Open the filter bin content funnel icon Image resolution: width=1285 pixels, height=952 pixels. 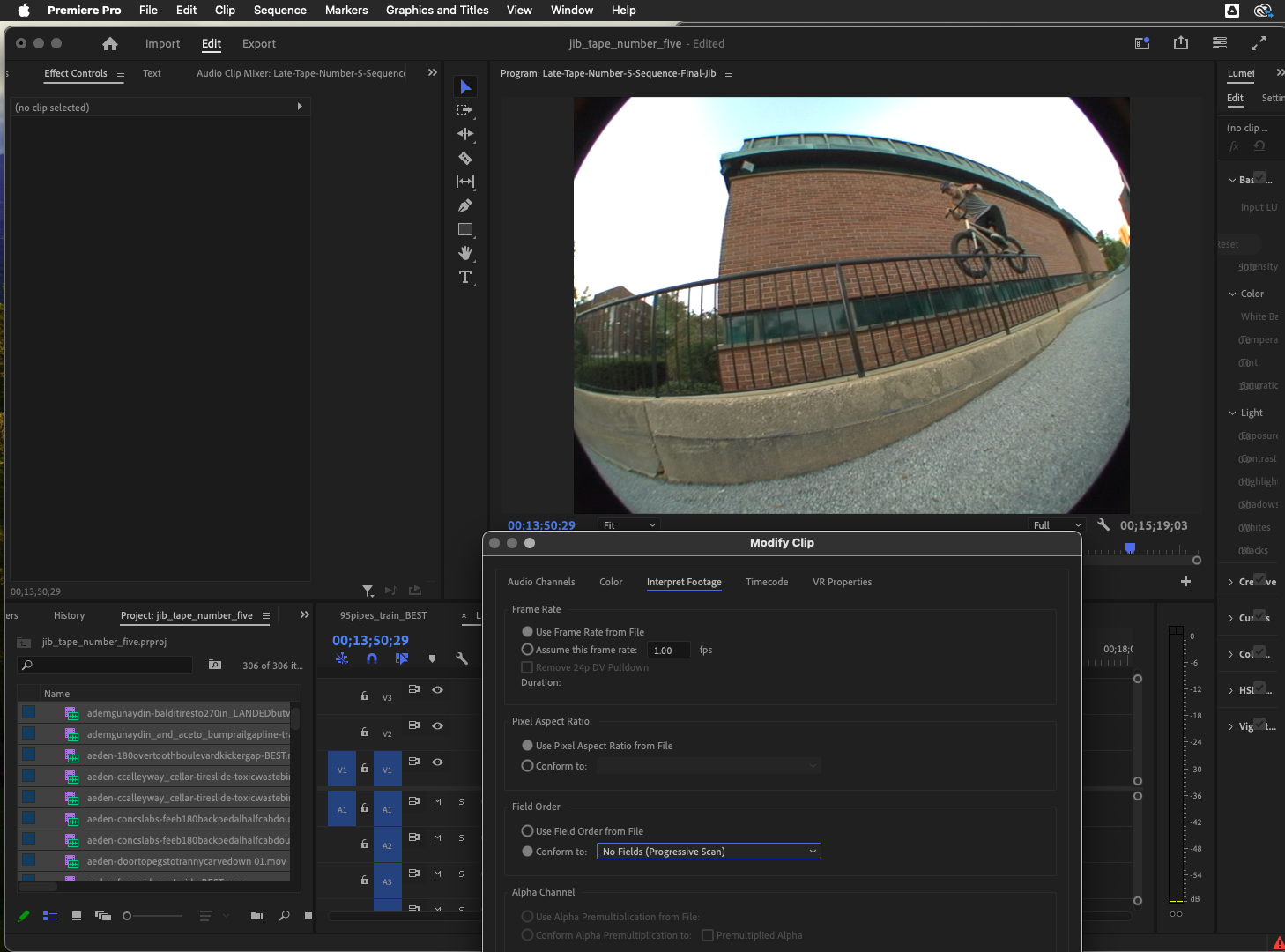(x=368, y=591)
